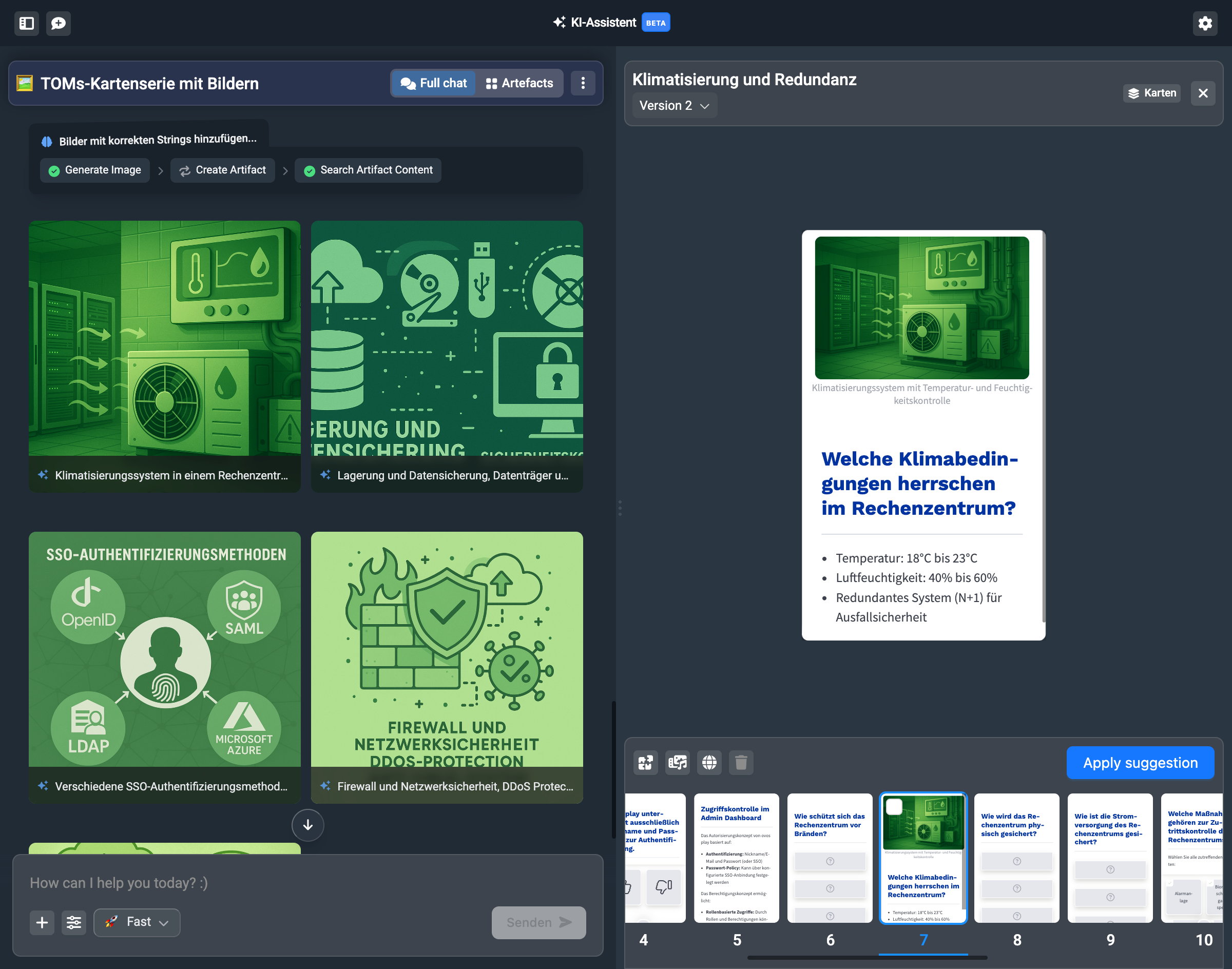Open the three-dot chat options menu
This screenshot has width=1232, height=969.
(x=583, y=83)
